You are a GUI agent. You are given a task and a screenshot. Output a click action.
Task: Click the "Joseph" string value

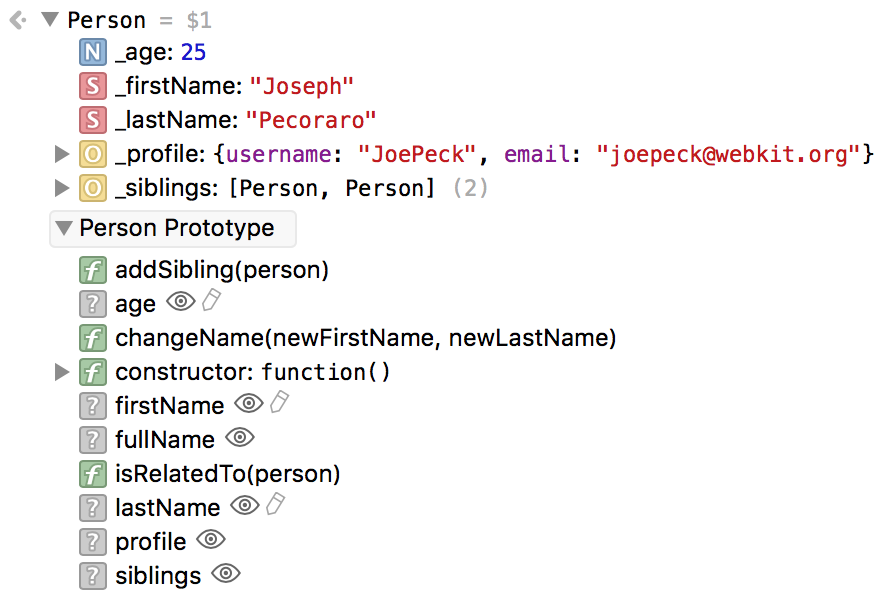(x=302, y=87)
